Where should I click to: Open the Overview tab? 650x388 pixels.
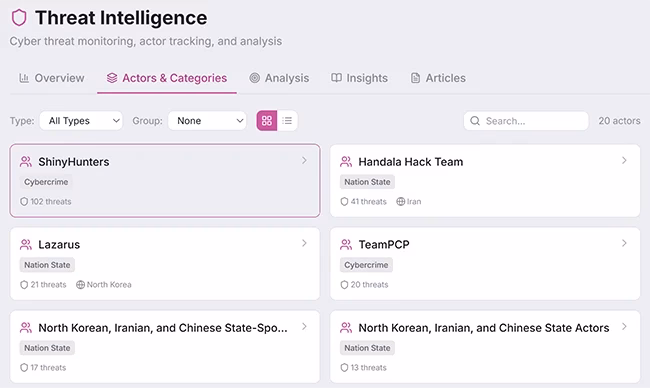click(x=52, y=78)
